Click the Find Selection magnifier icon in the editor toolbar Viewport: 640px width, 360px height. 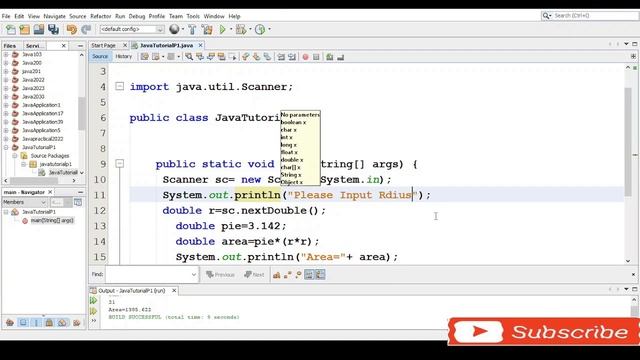(x=189, y=57)
